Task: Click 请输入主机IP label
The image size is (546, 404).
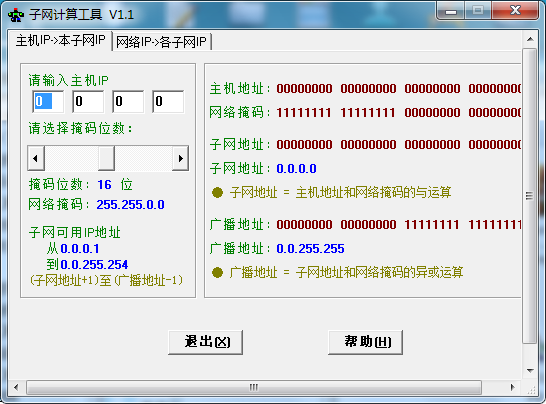Action: click(x=69, y=80)
